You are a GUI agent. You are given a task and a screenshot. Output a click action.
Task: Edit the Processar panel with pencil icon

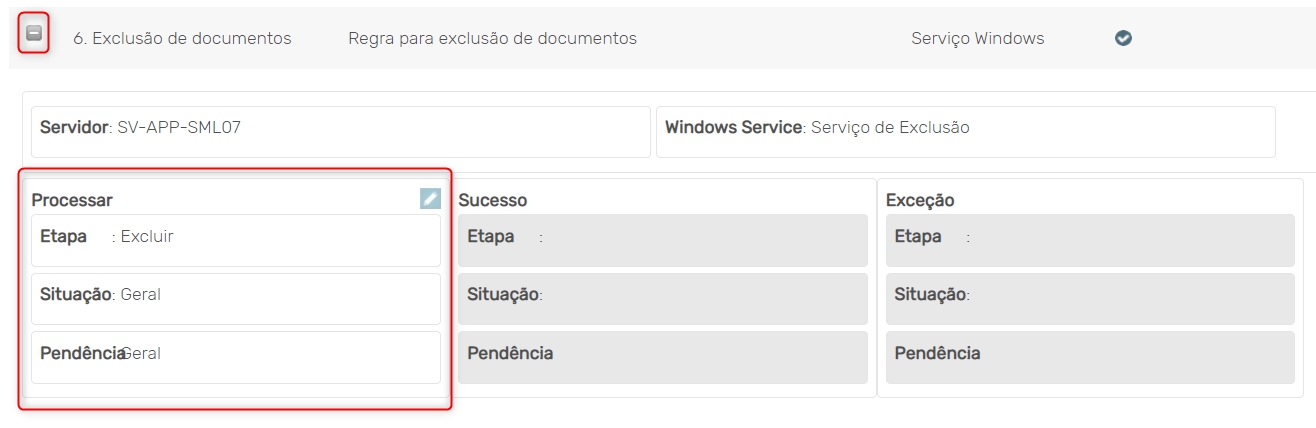[430, 199]
